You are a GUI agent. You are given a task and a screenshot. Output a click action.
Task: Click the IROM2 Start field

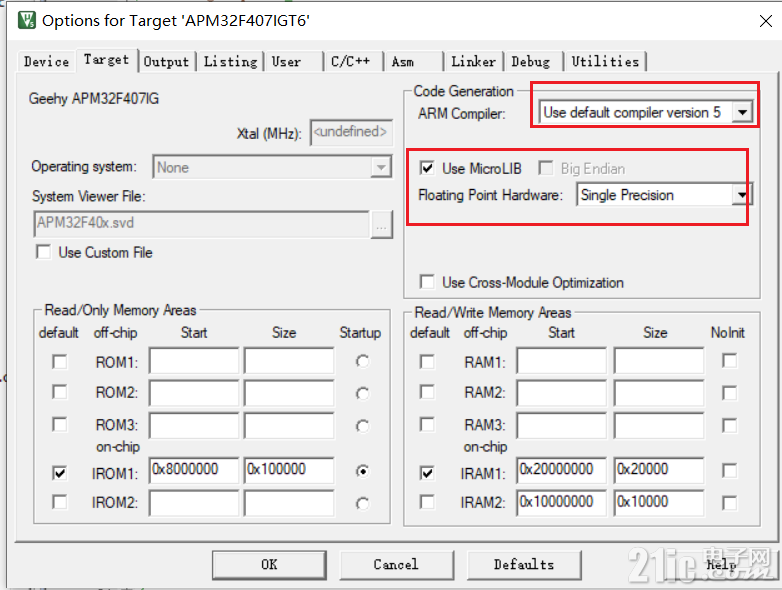tap(194, 503)
